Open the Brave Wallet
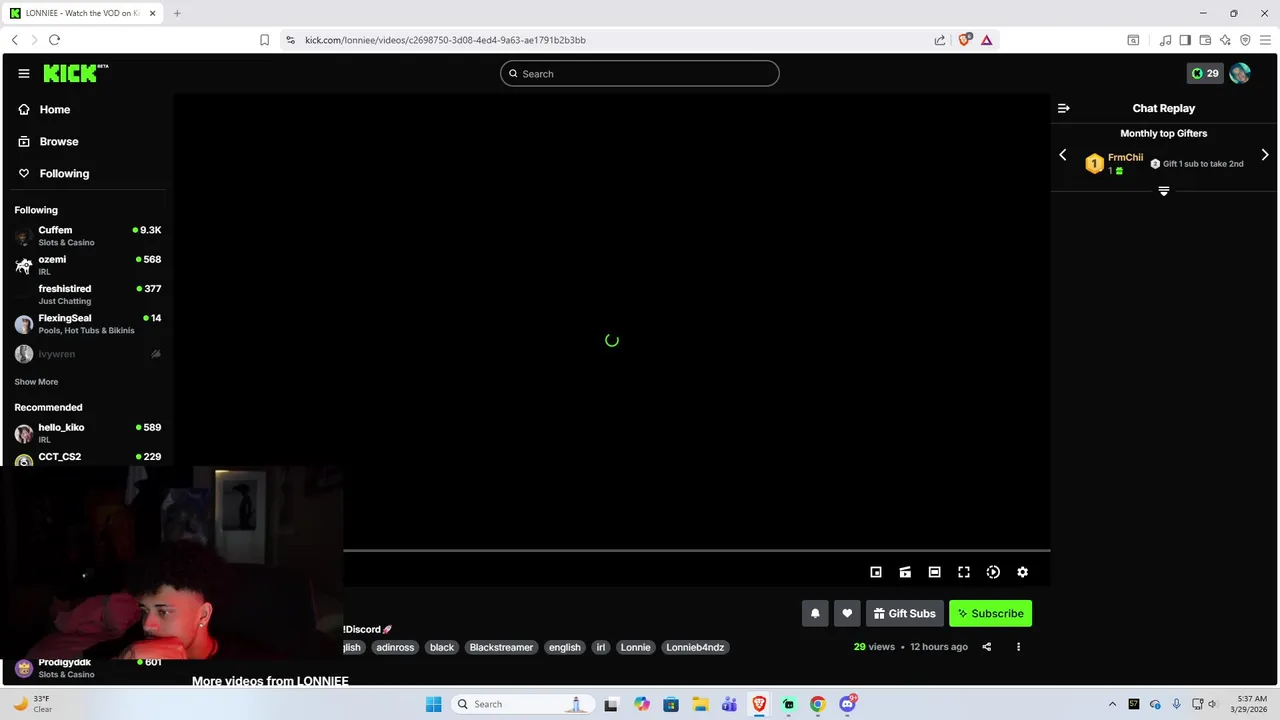The image size is (1280, 720). point(1205,40)
